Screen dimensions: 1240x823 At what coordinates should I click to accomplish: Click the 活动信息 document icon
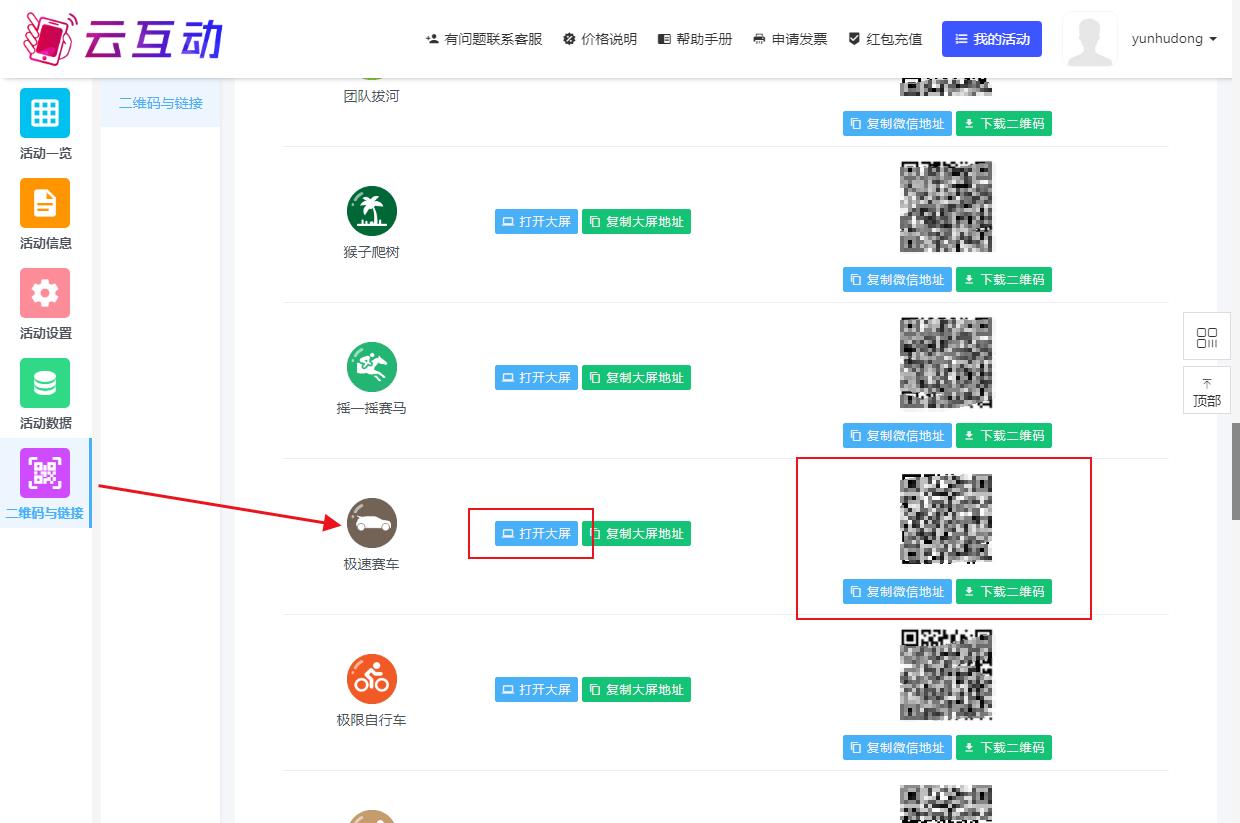pos(45,203)
